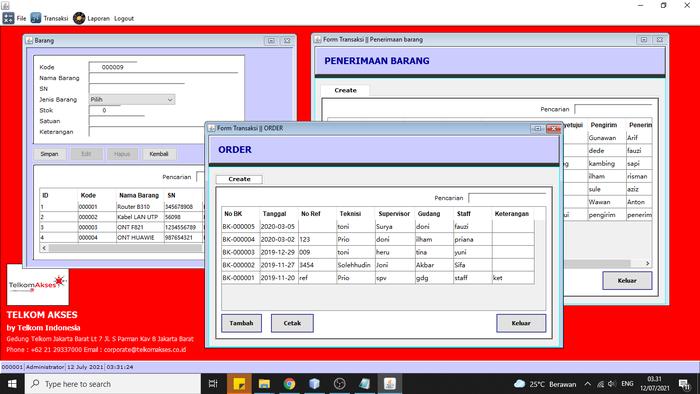This screenshot has height=394, width=700.
Task: Select order row BK-000003
Action: 378,252
